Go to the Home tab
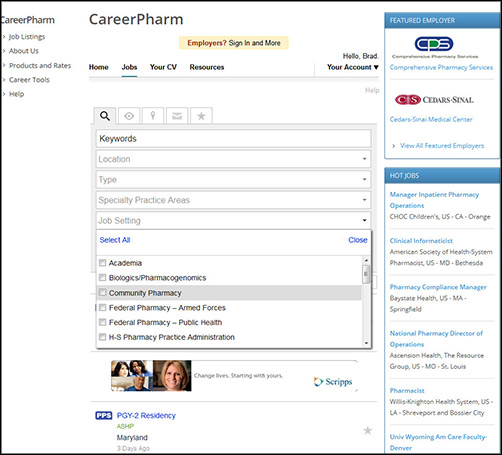 [99, 67]
